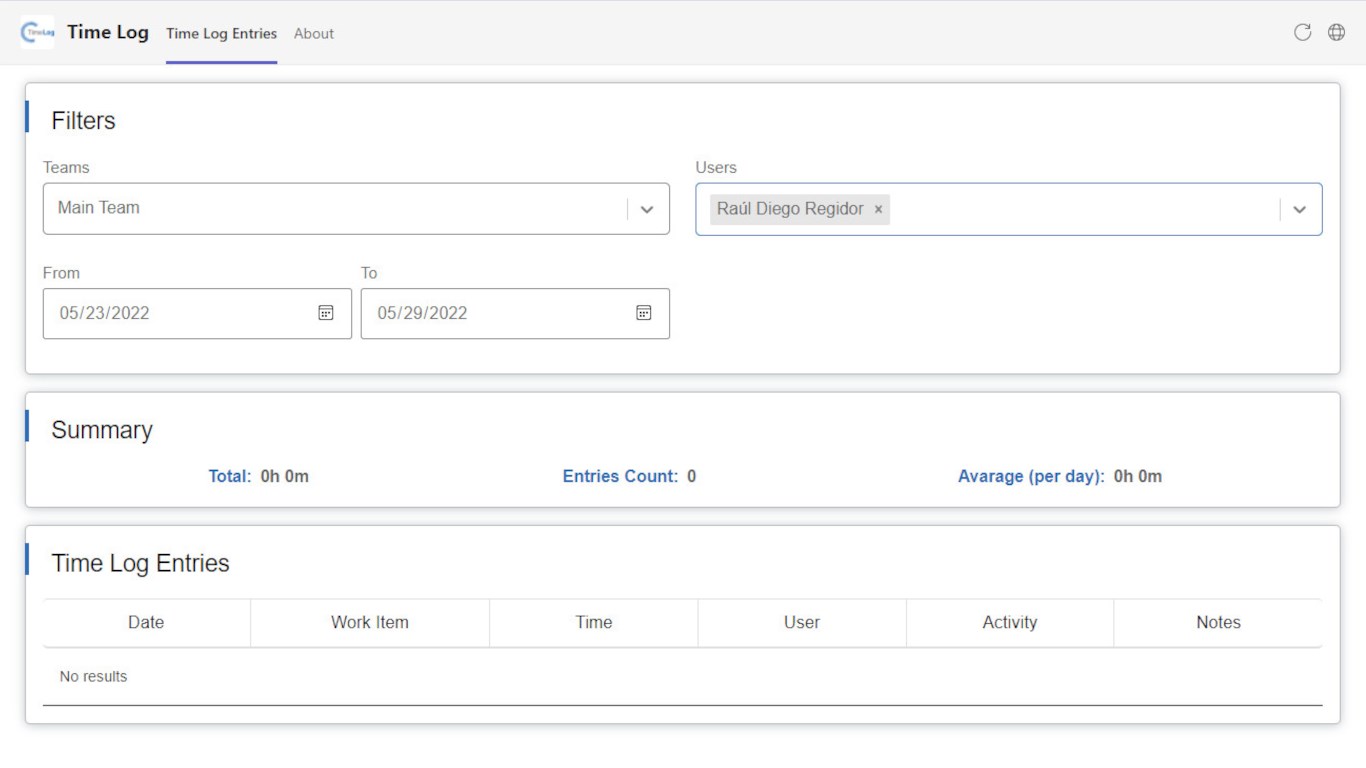
Task: Click the Notes column header
Action: pos(1218,622)
